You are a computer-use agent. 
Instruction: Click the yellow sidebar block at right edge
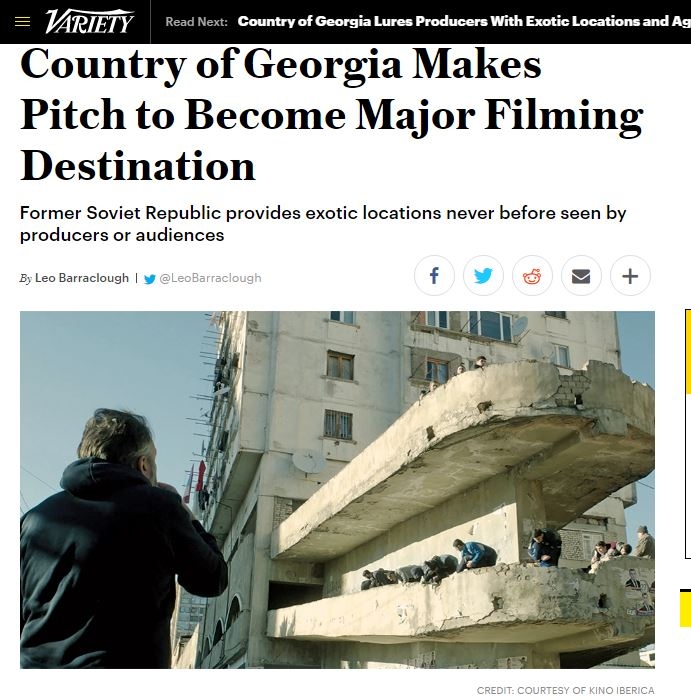click(688, 352)
